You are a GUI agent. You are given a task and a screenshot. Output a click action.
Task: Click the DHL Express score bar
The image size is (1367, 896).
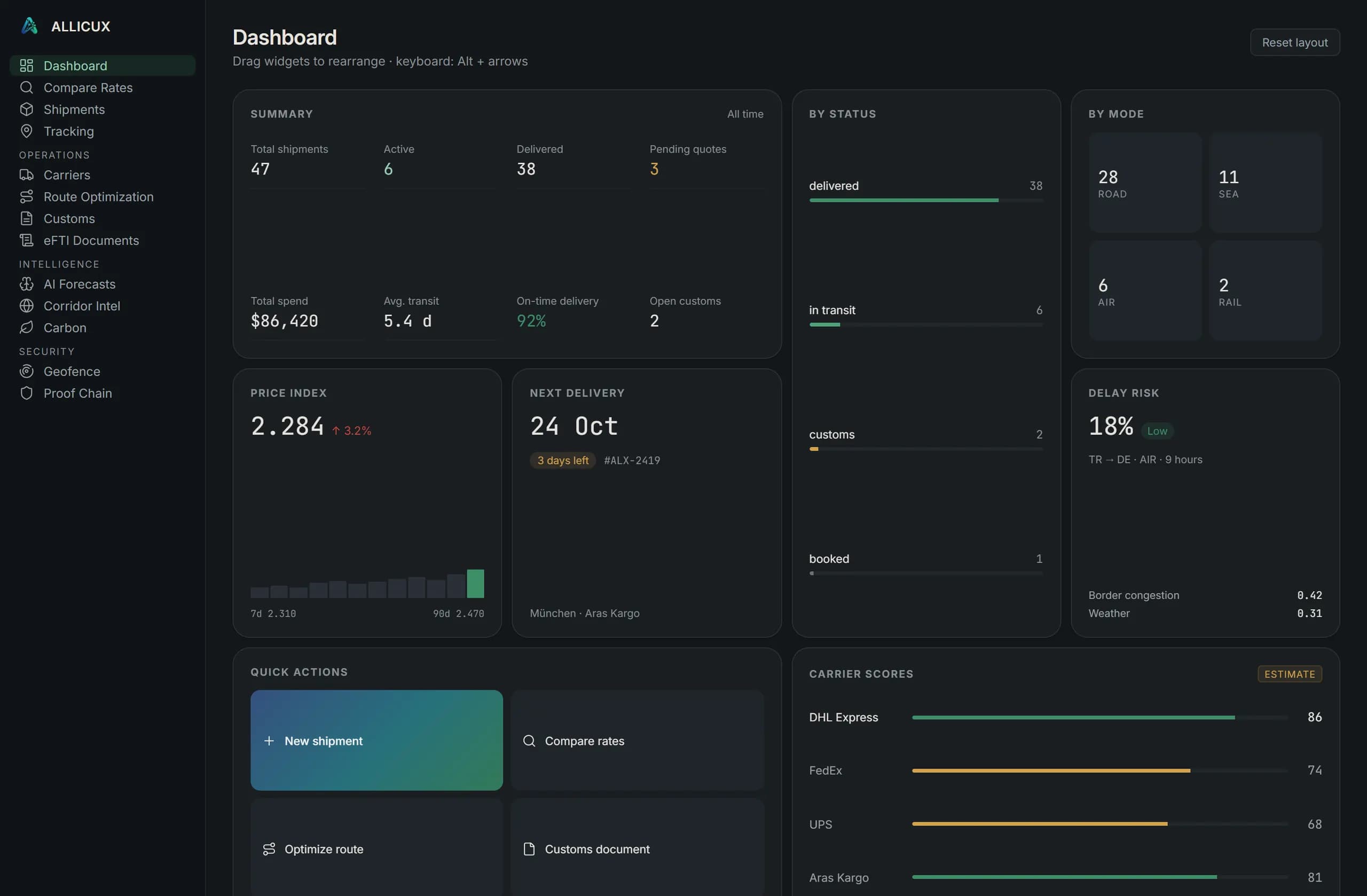(1100, 717)
